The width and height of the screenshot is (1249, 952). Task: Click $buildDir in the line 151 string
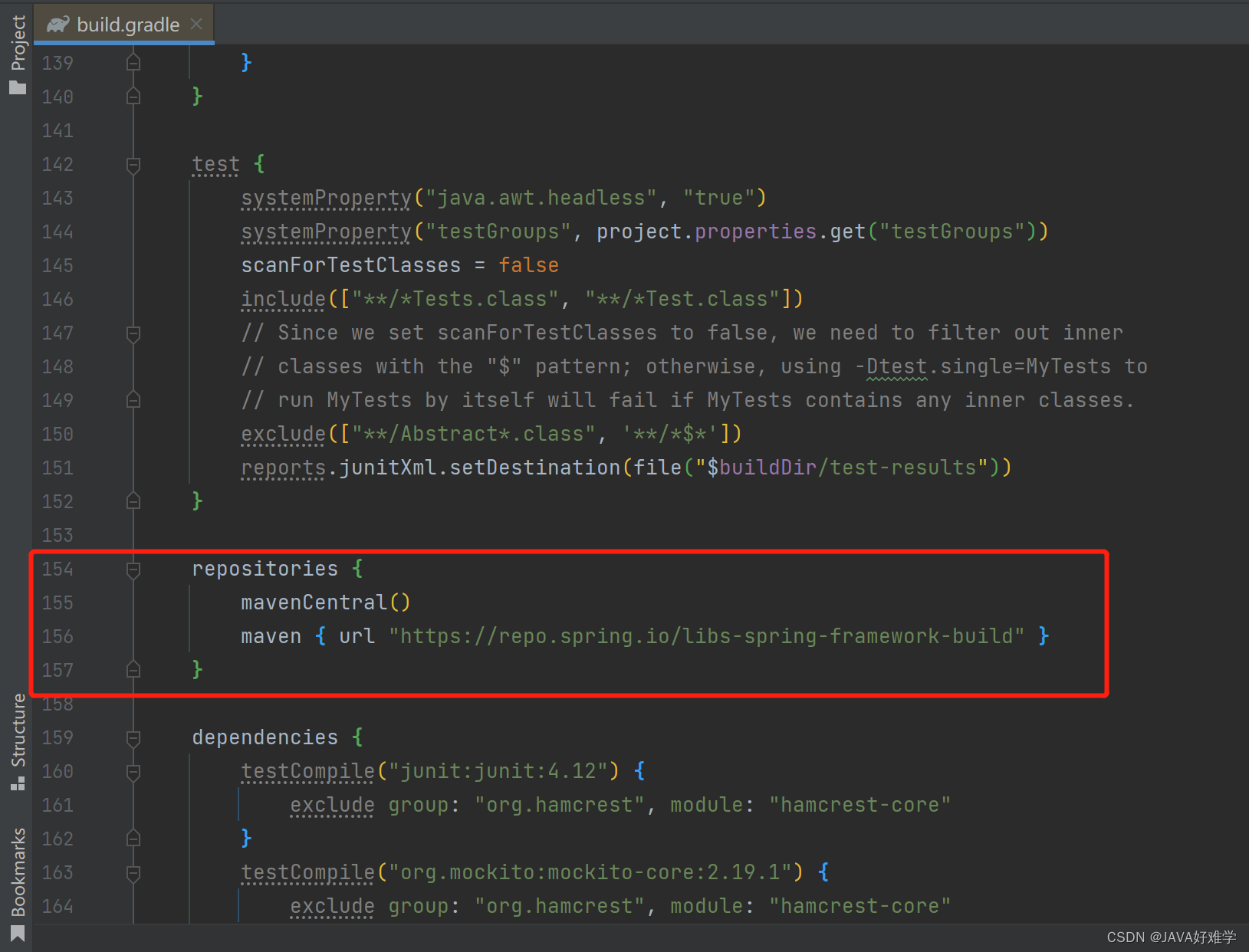pos(761,468)
